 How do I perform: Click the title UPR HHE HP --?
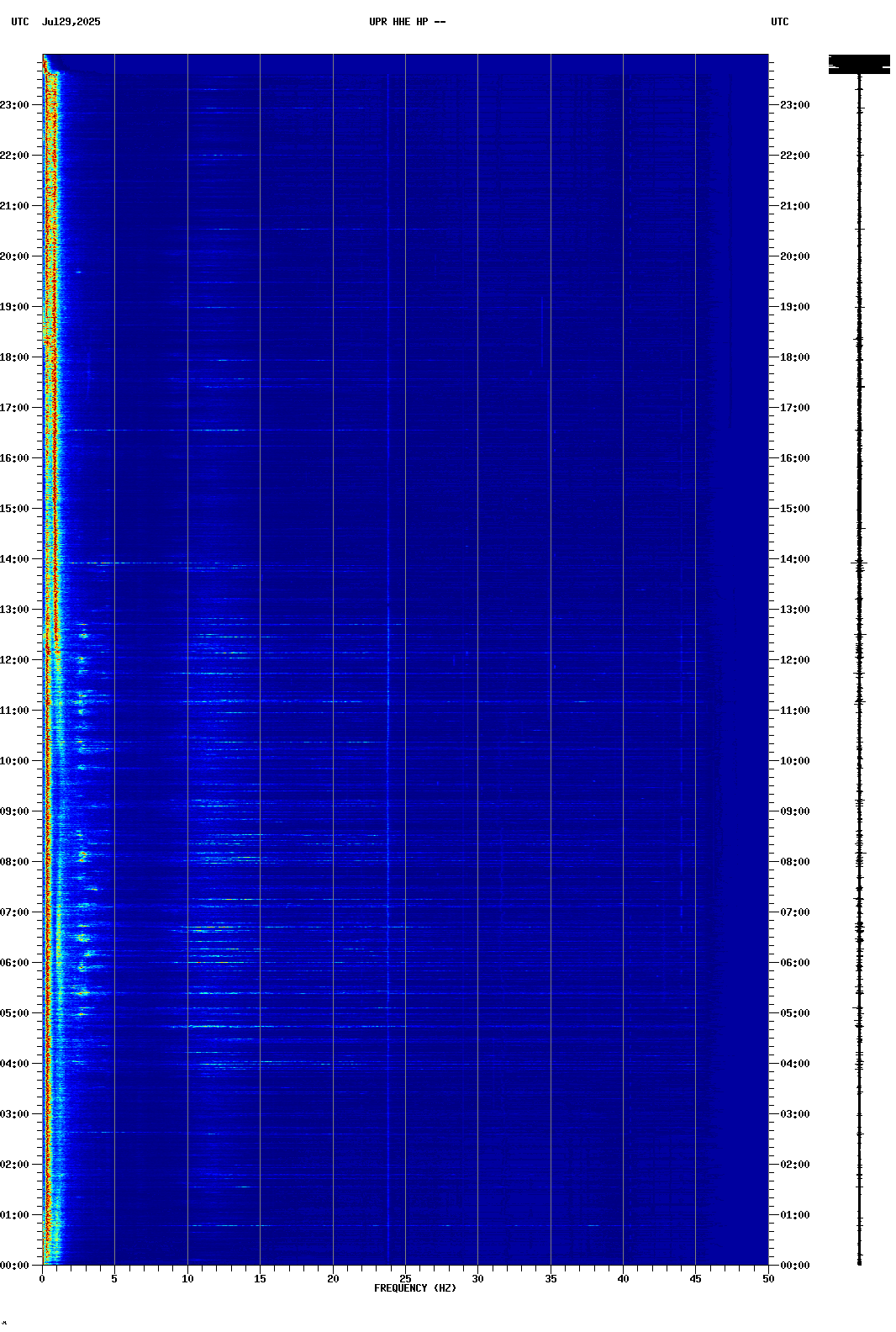coord(408,22)
